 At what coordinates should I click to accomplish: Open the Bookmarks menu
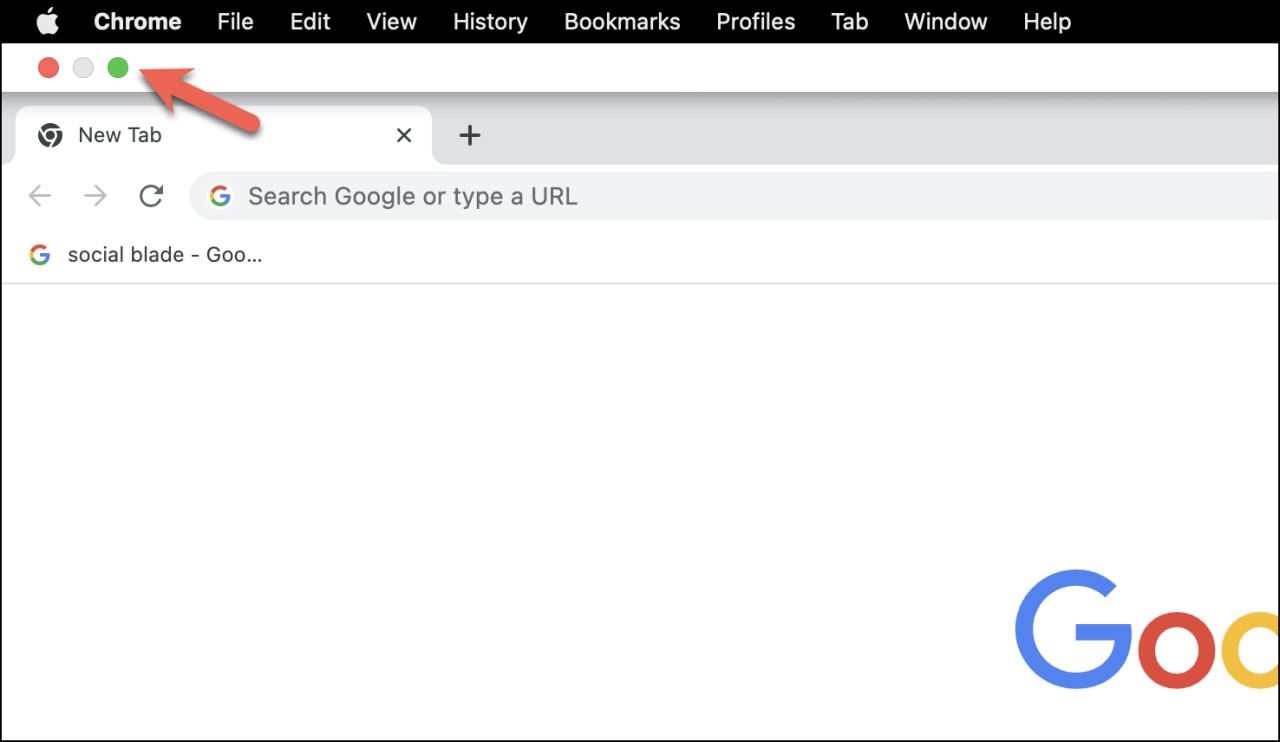tap(622, 21)
